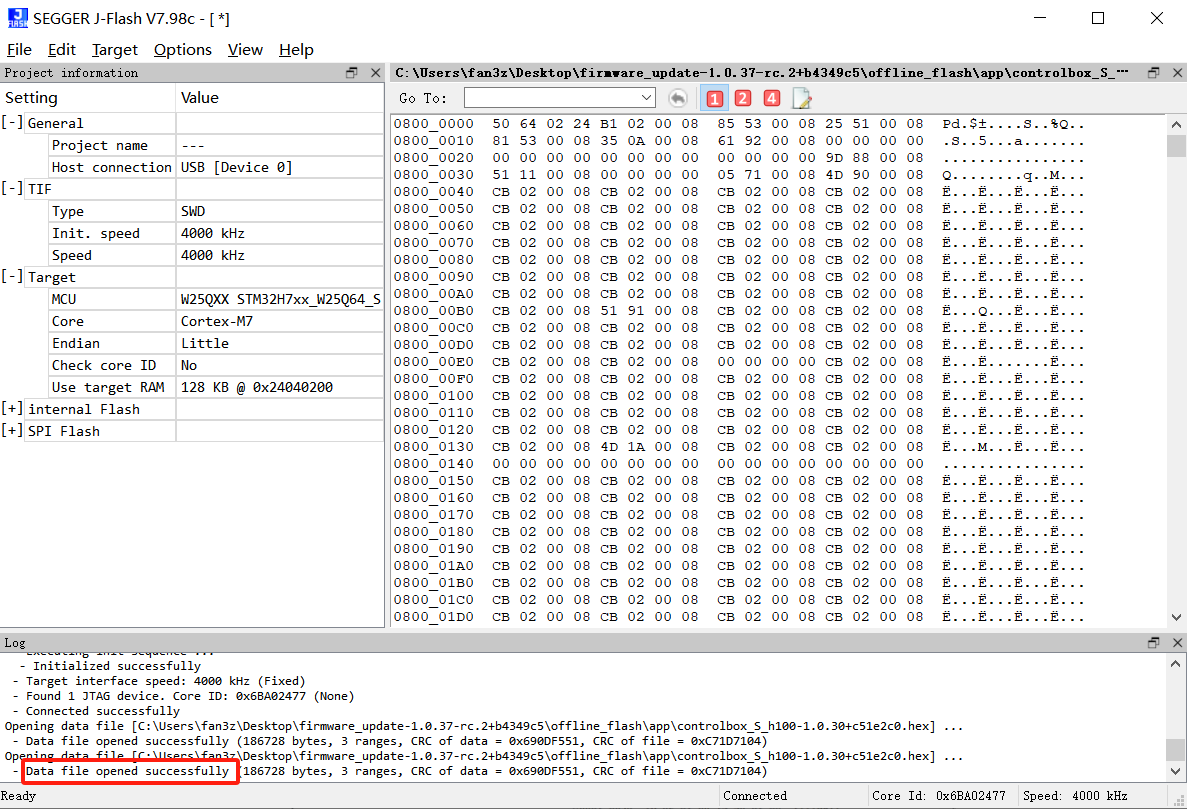1187x809 pixels.
Task: Click the J-Flash application icon in title bar
Action: pos(17,18)
